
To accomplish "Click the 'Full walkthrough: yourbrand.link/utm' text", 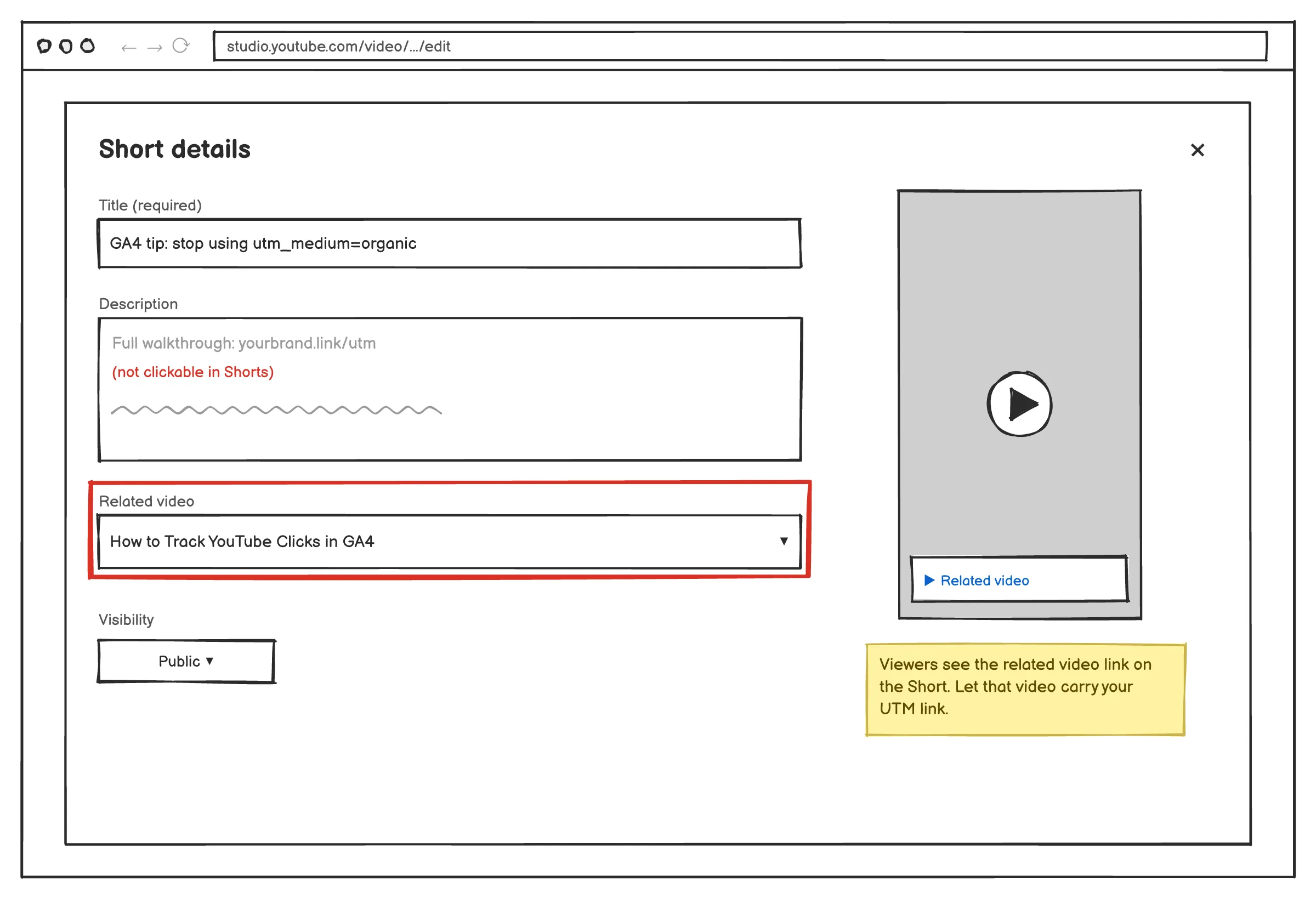I will tap(244, 343).
